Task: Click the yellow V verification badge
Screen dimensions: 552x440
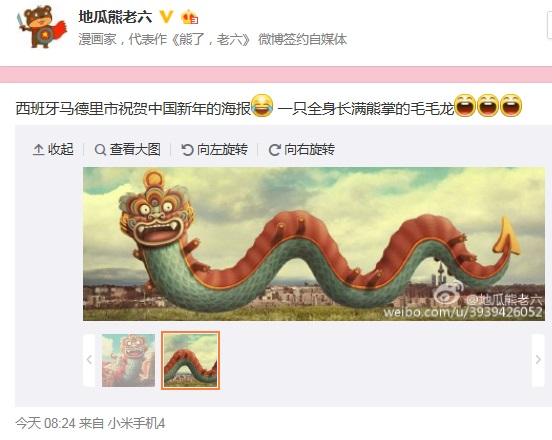Action: point(166,17)
